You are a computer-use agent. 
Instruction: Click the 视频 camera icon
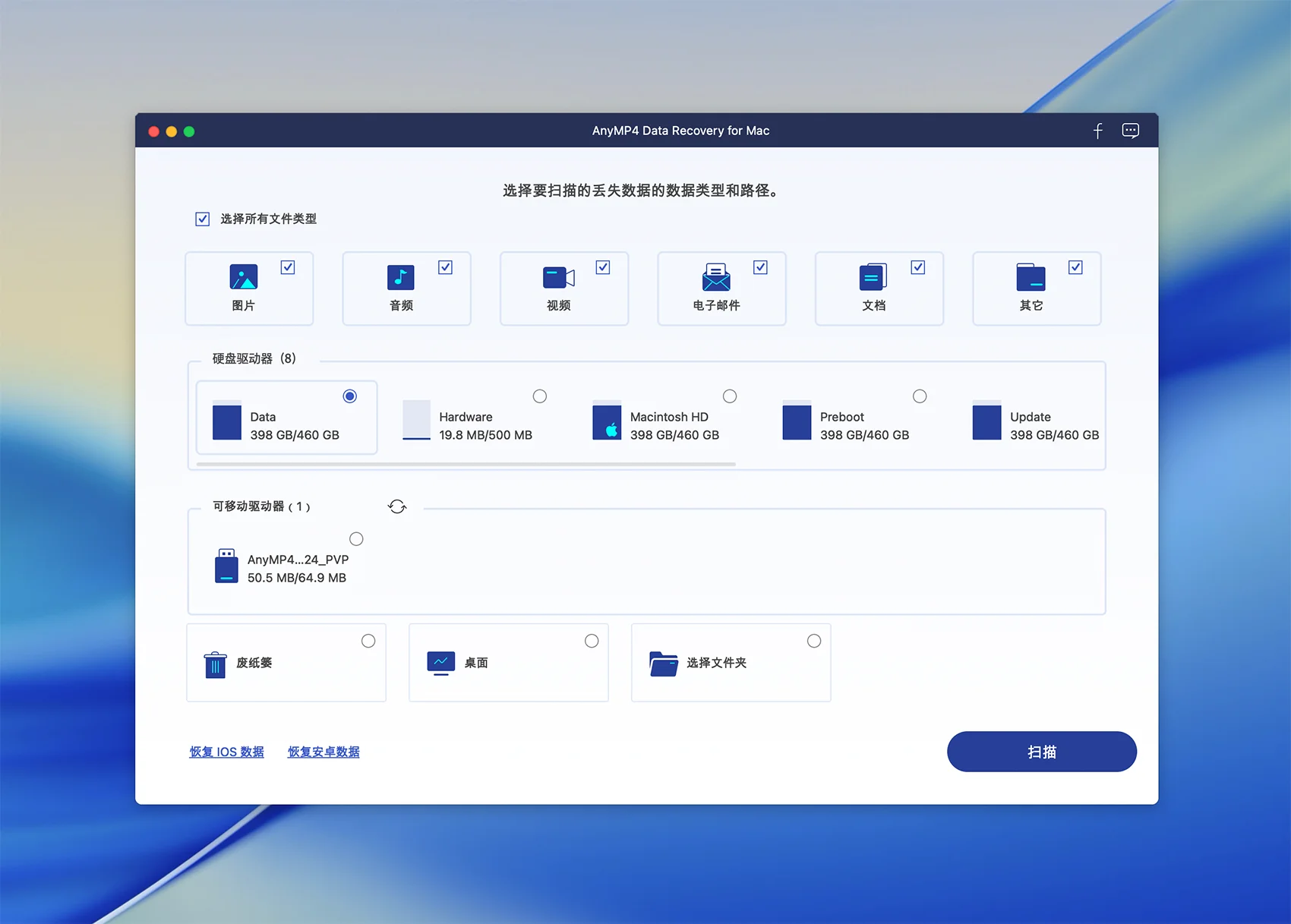(558, 277)
